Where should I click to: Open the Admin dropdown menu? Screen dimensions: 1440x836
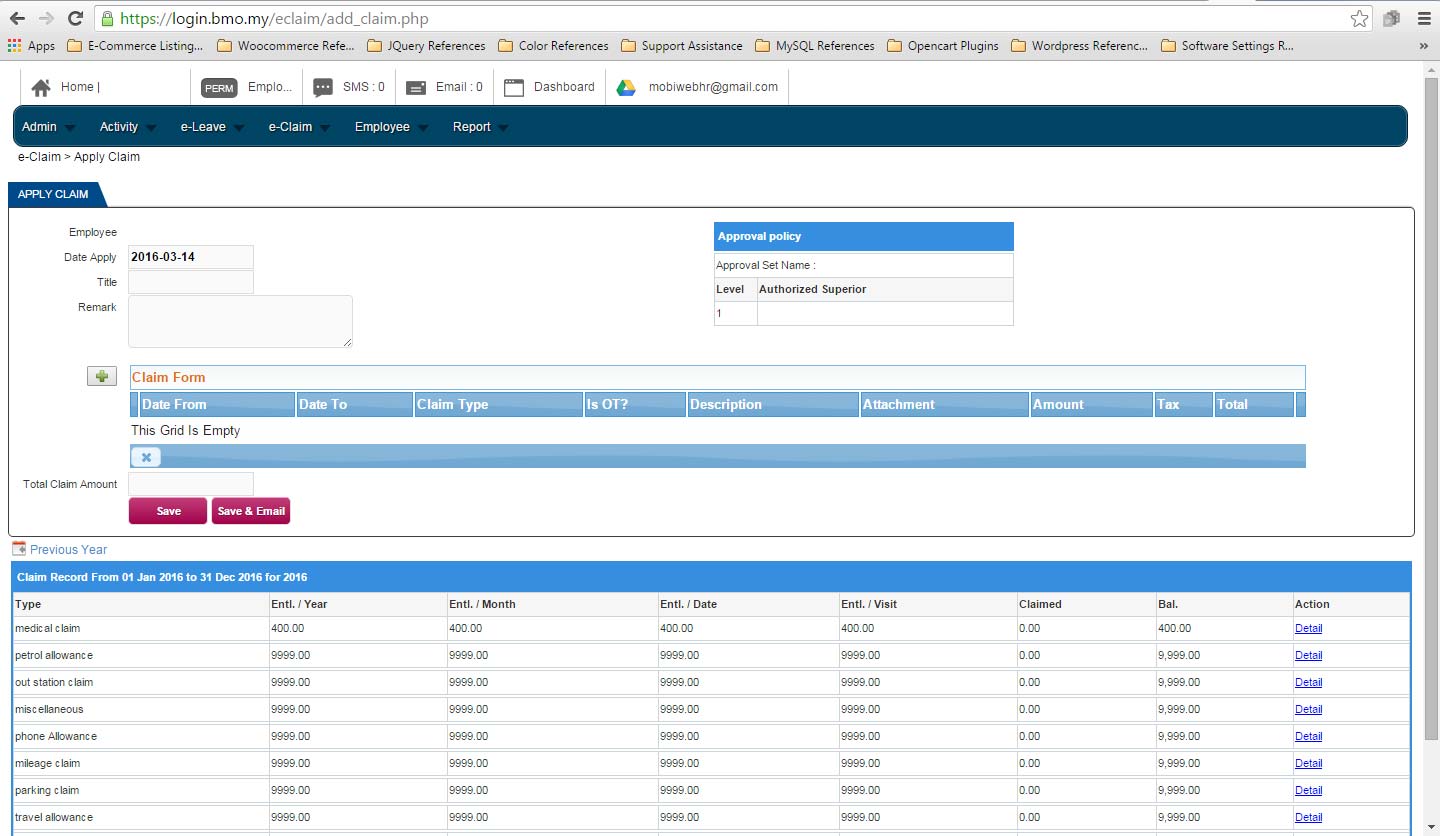[49, 127]
